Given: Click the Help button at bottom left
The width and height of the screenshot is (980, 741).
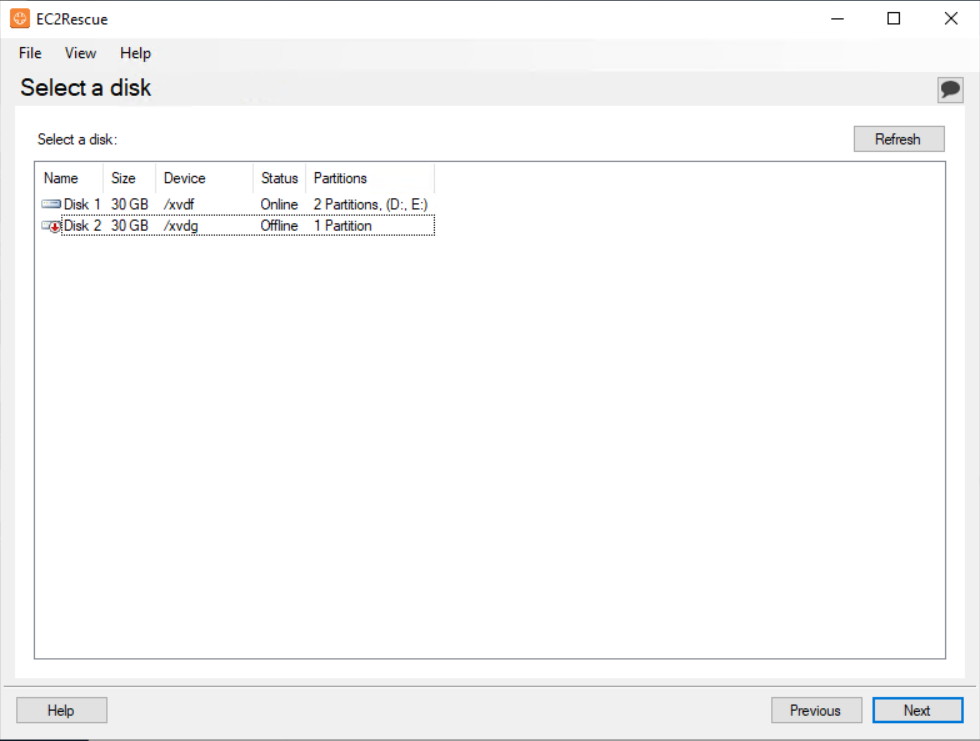Looking at the screenshot, I should [61, 710].
